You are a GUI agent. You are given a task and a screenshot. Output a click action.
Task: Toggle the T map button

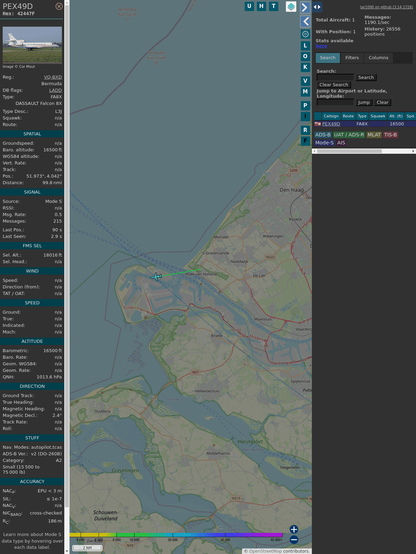[x=273, y=6]
